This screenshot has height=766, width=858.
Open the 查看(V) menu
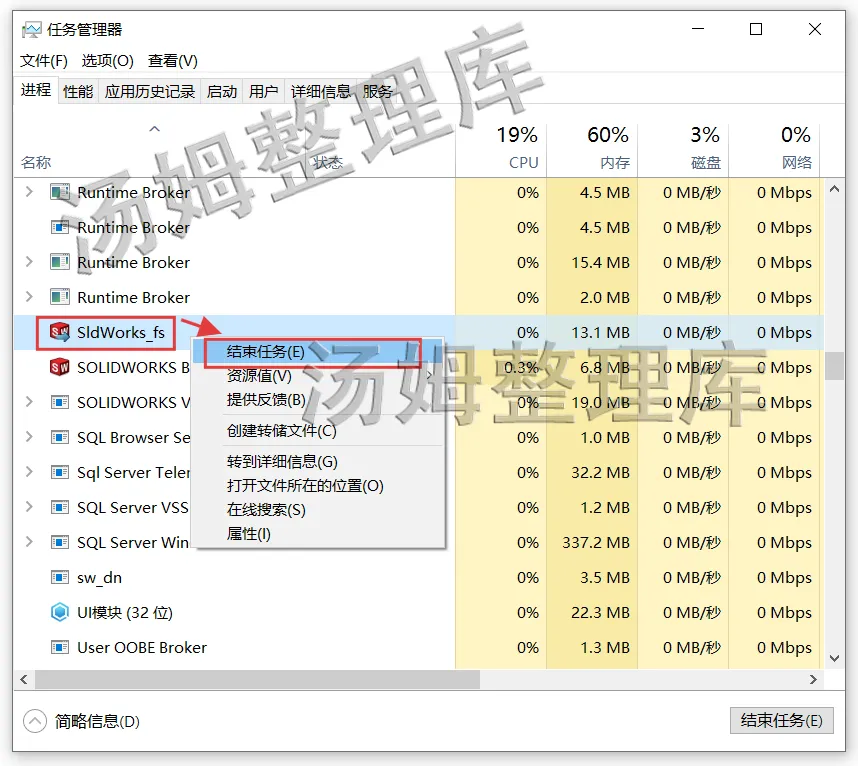172,60
